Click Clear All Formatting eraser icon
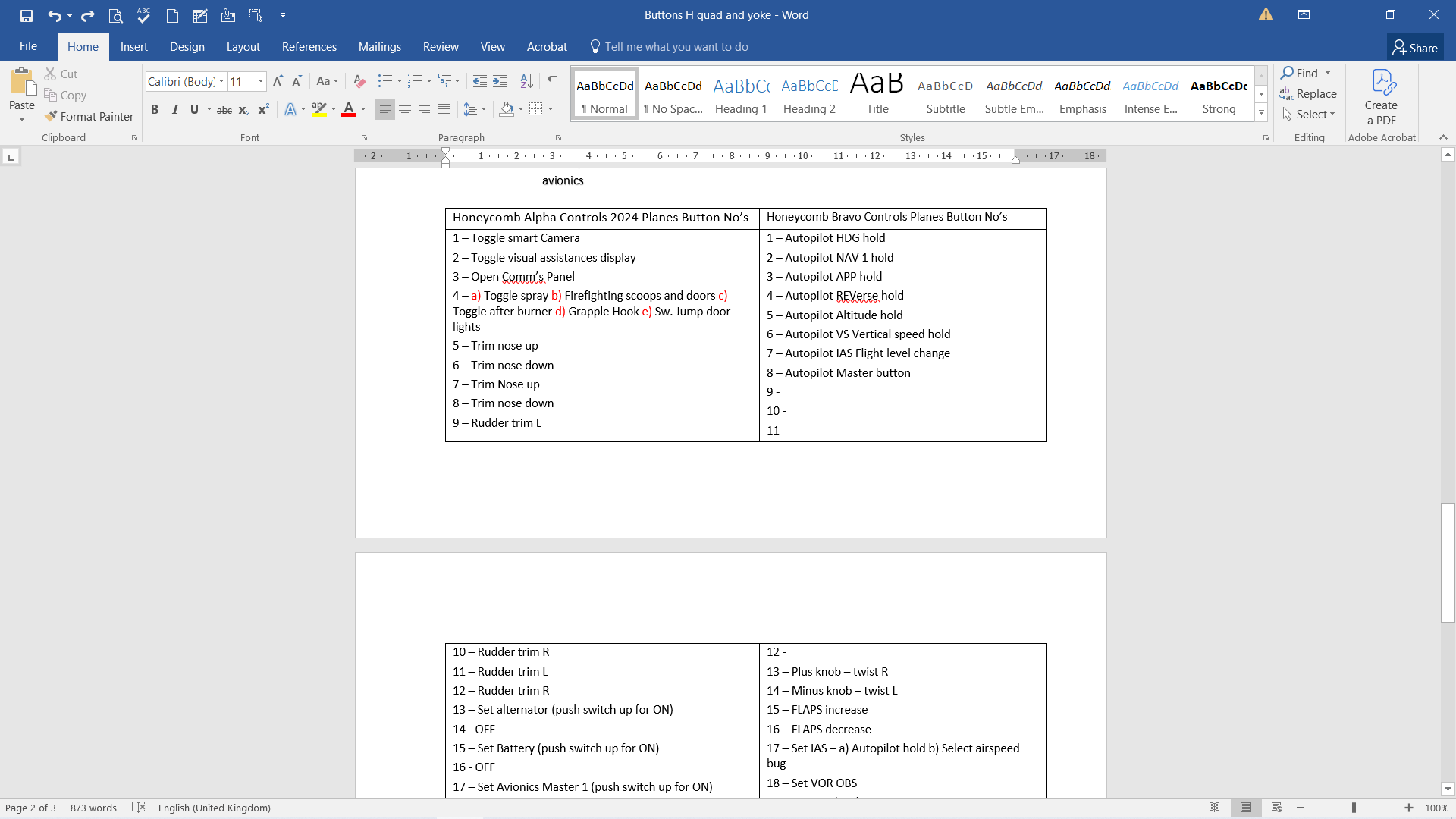Image resolution: width=1456 pixels, height=819 pixels. (x=359, y=81)
